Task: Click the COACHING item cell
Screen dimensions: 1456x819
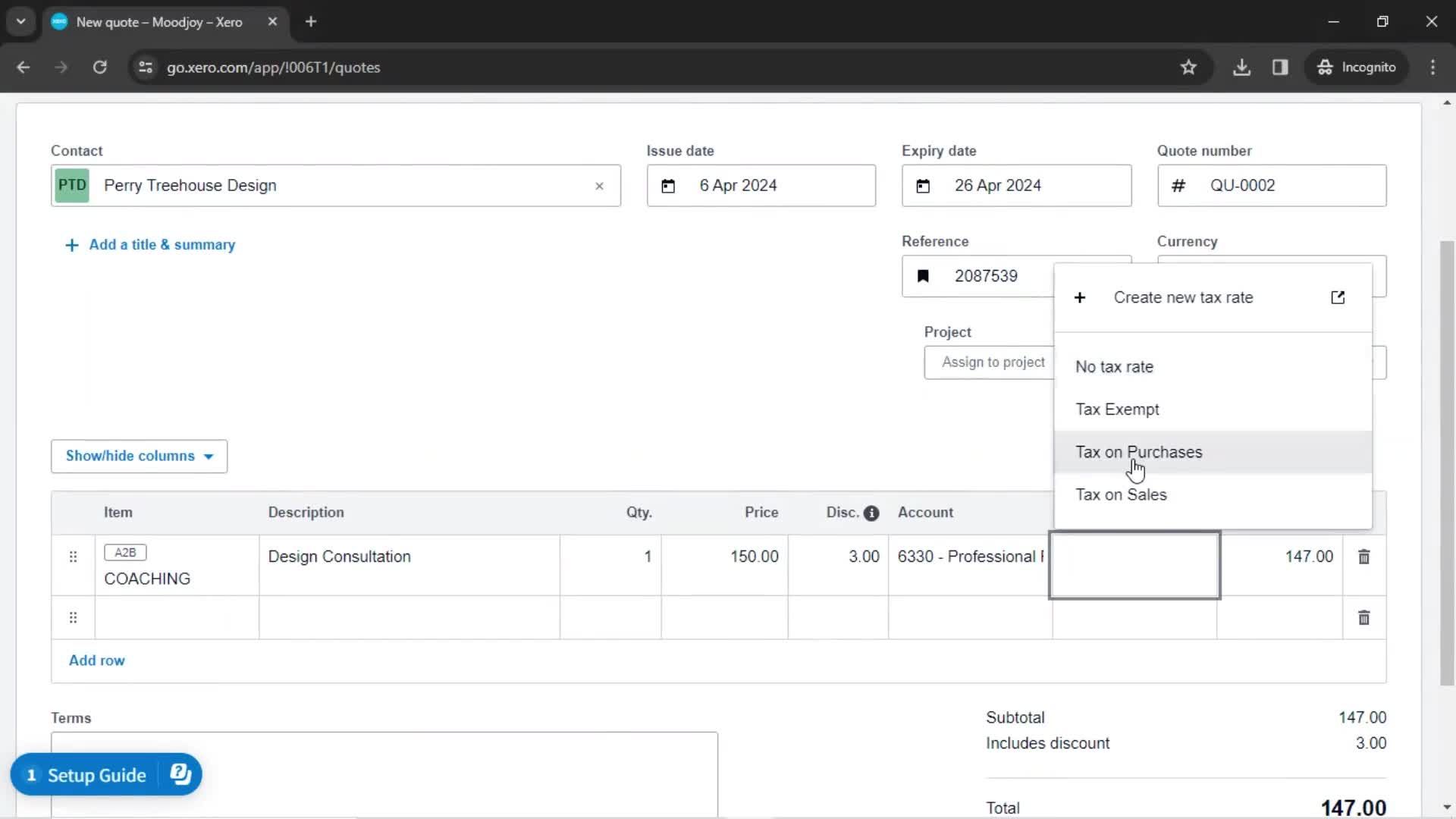Action: coord(177,566)
